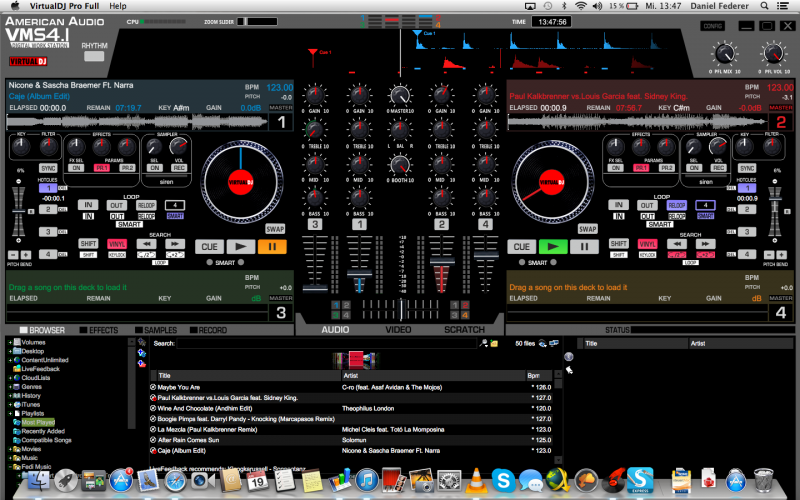Click the VLC cone icon in the dock
Viewport: 800px width, 500px height.
tap(478, 480)
